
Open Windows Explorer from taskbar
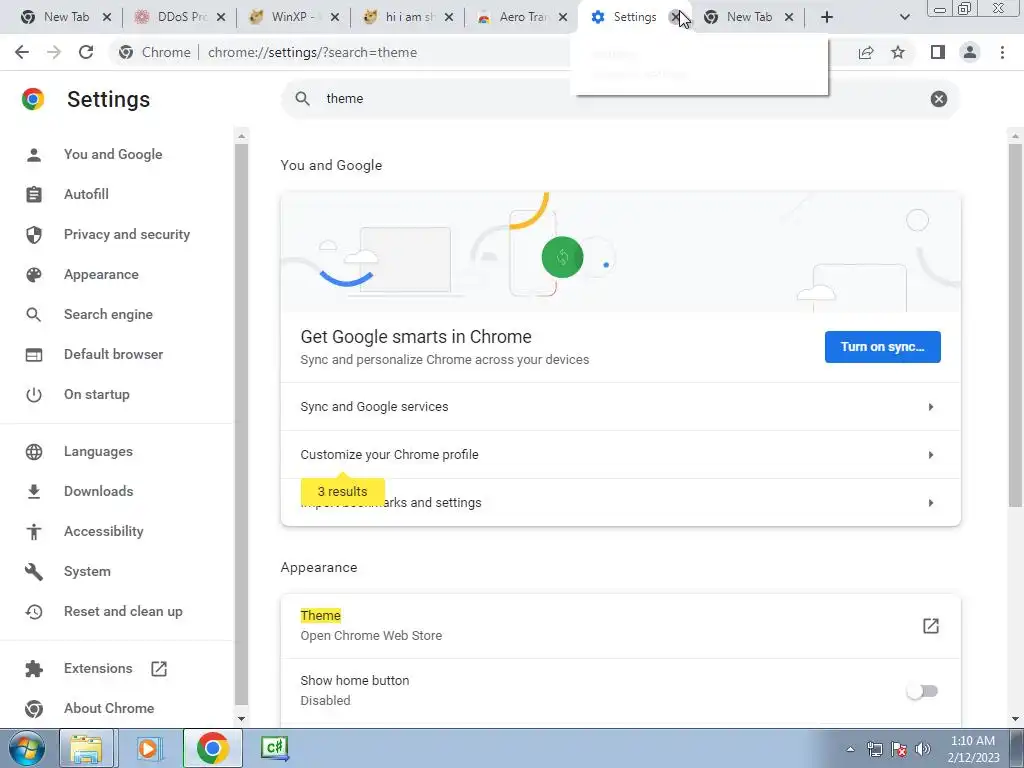pos(86,748)
